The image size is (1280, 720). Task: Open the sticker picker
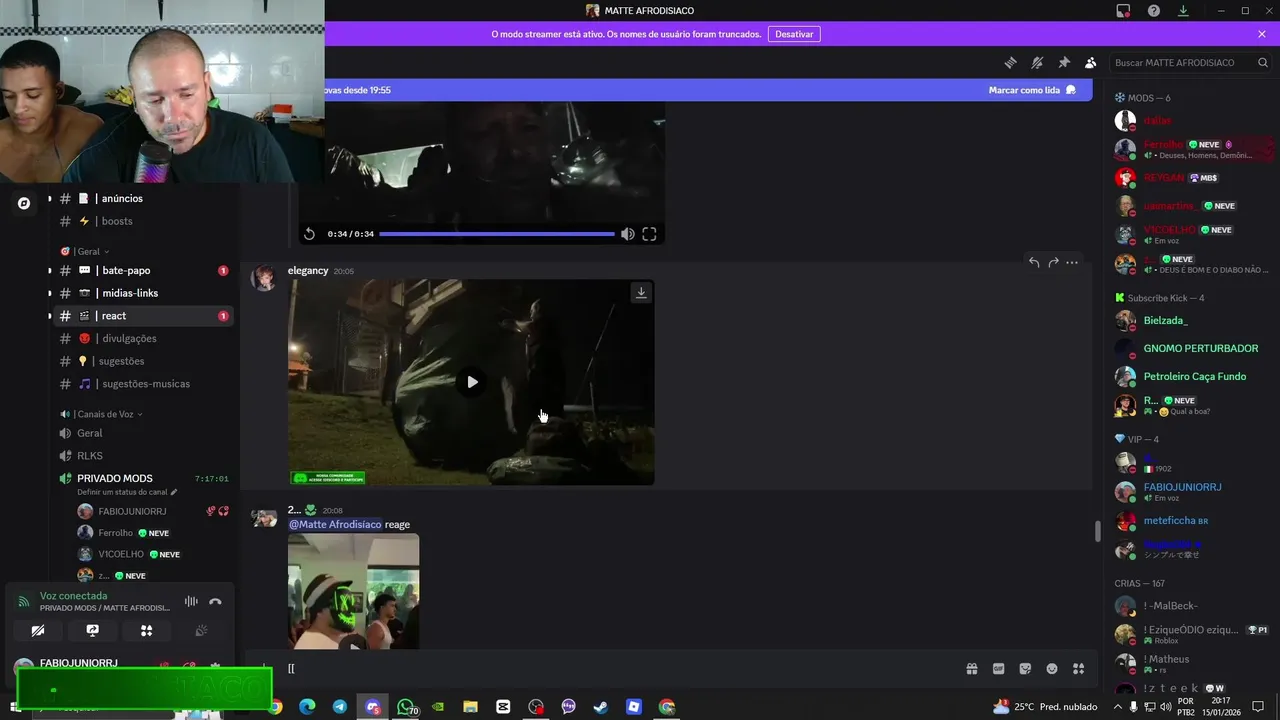[x=1025, y=669]
